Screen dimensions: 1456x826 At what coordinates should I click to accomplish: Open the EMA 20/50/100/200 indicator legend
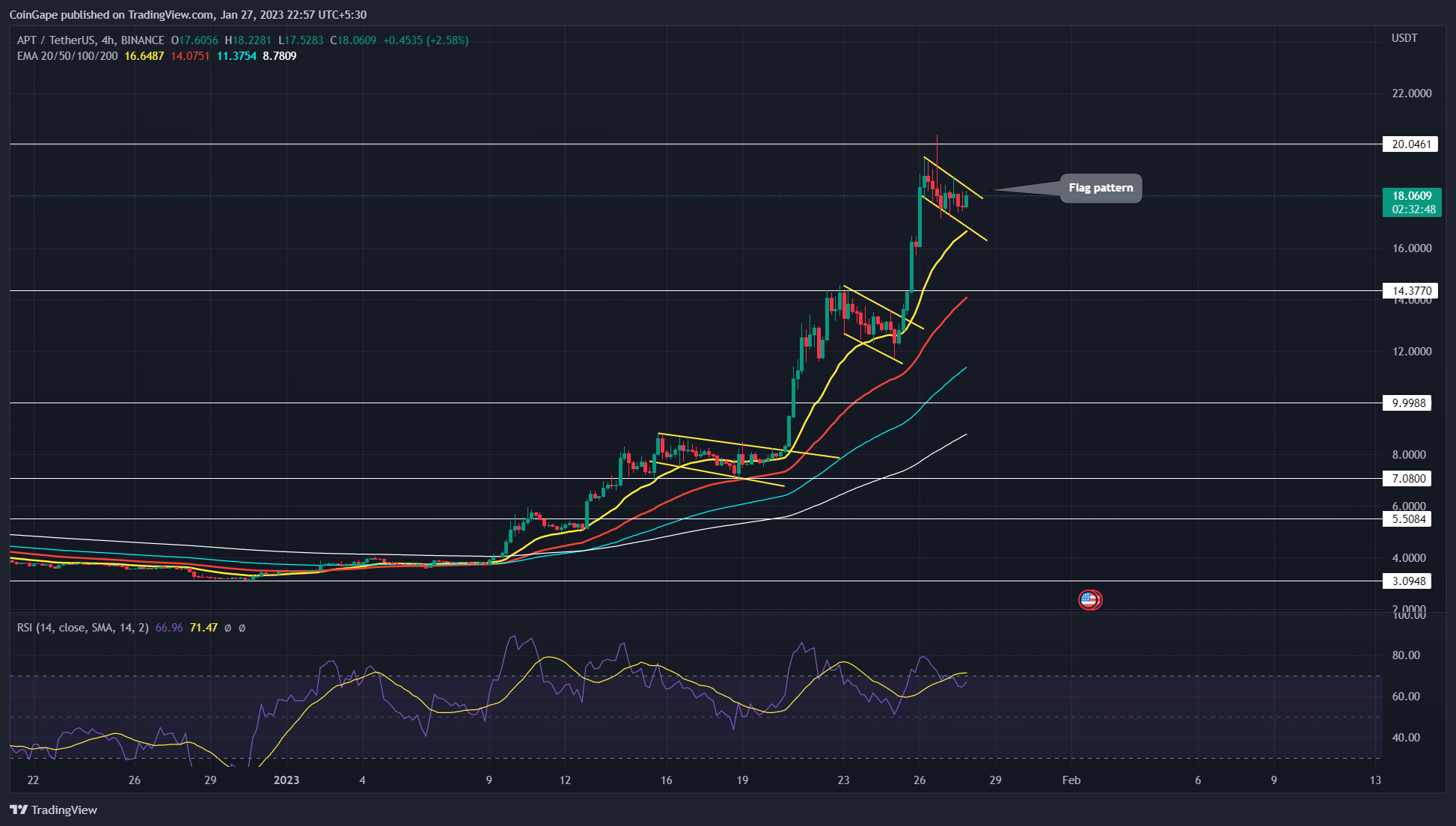pyautogui.click(x=67, y=56)
